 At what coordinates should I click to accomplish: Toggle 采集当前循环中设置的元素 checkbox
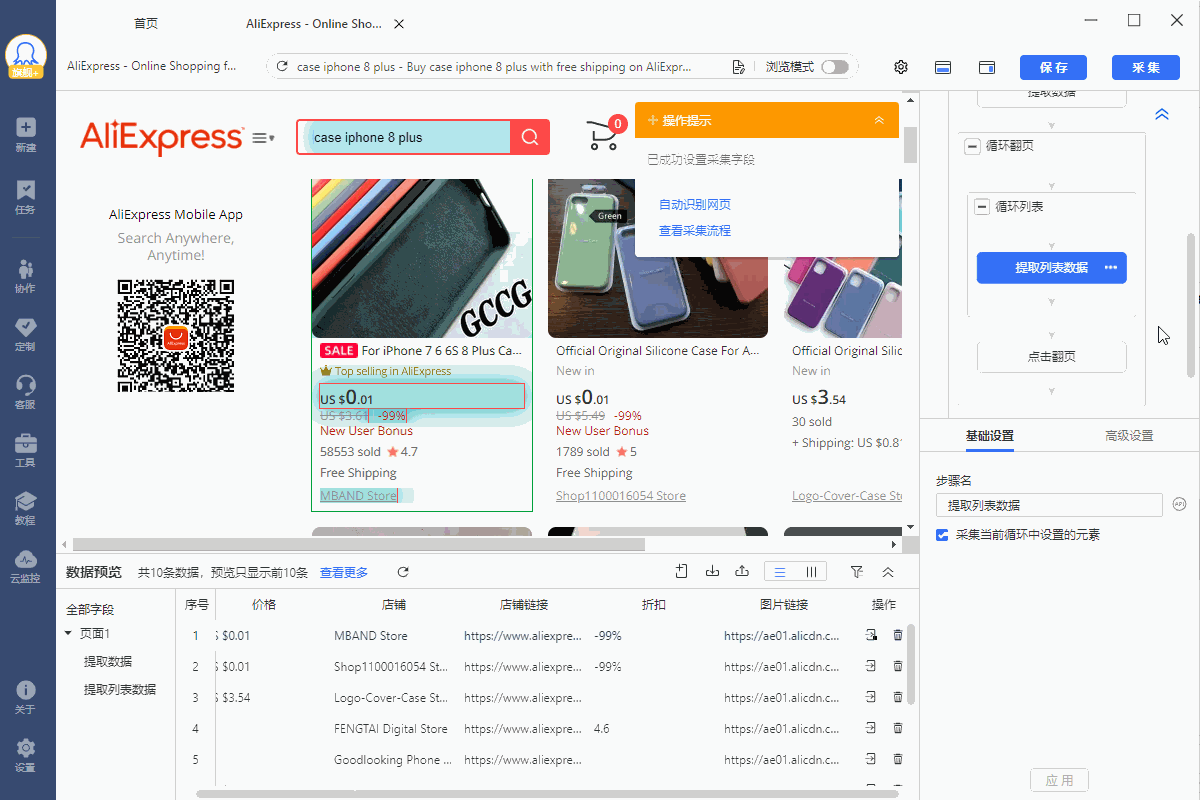point(942,535)
